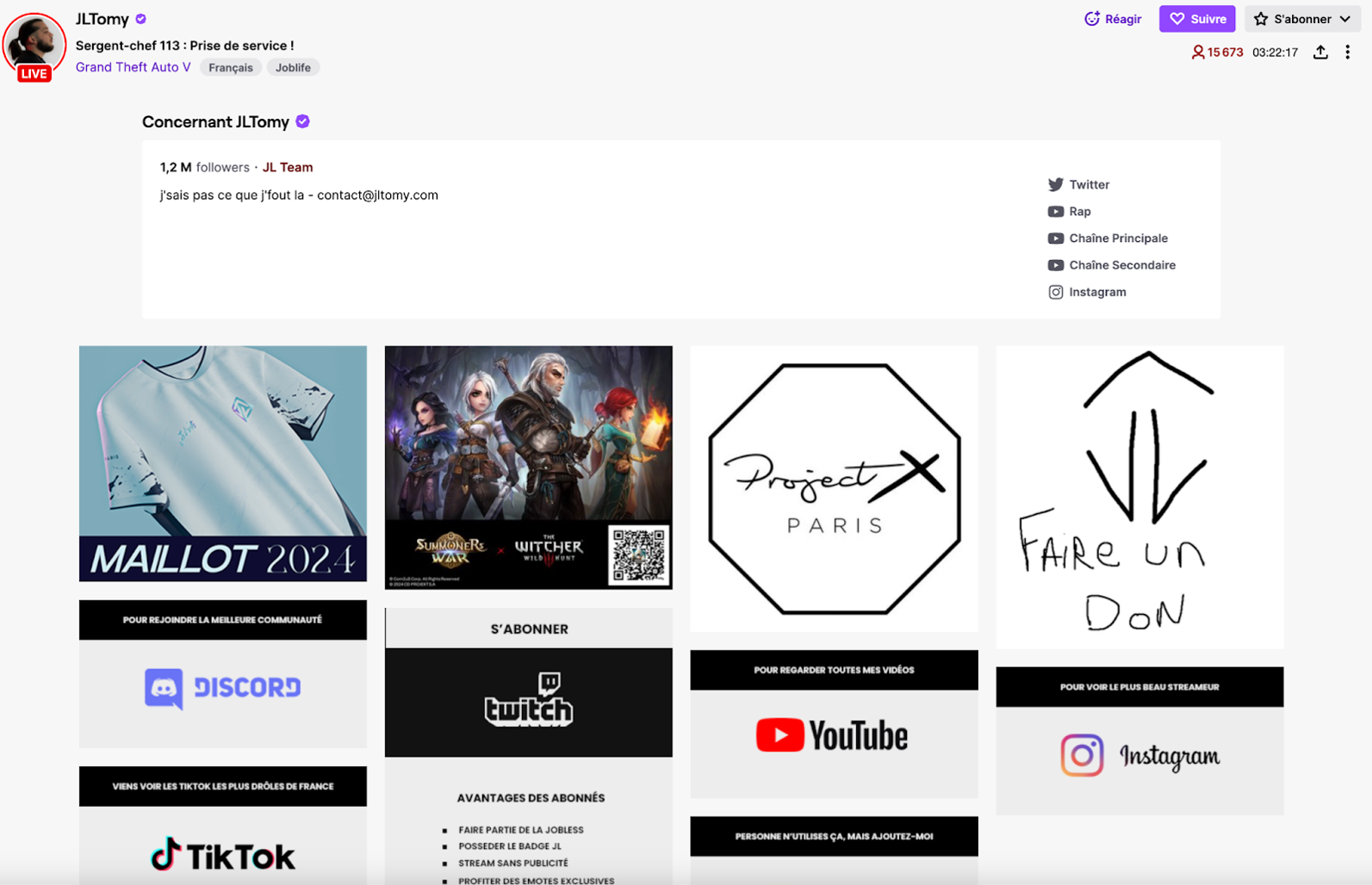Open the YouTube videos panel
1372x885 pixels.
tap(835, 724)
